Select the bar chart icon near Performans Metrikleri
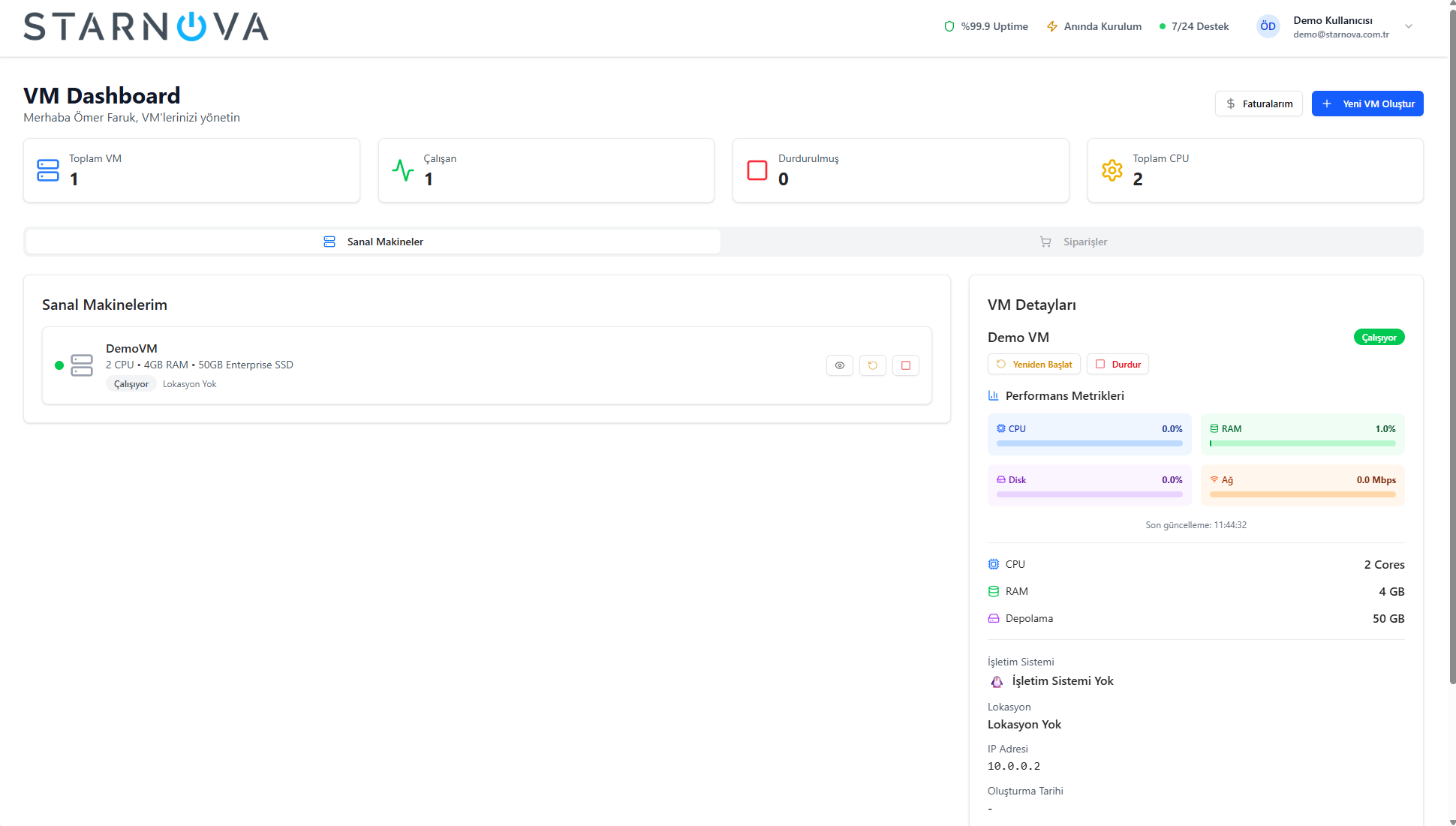Screen dimensions: 1456x826 pos(994,395)
